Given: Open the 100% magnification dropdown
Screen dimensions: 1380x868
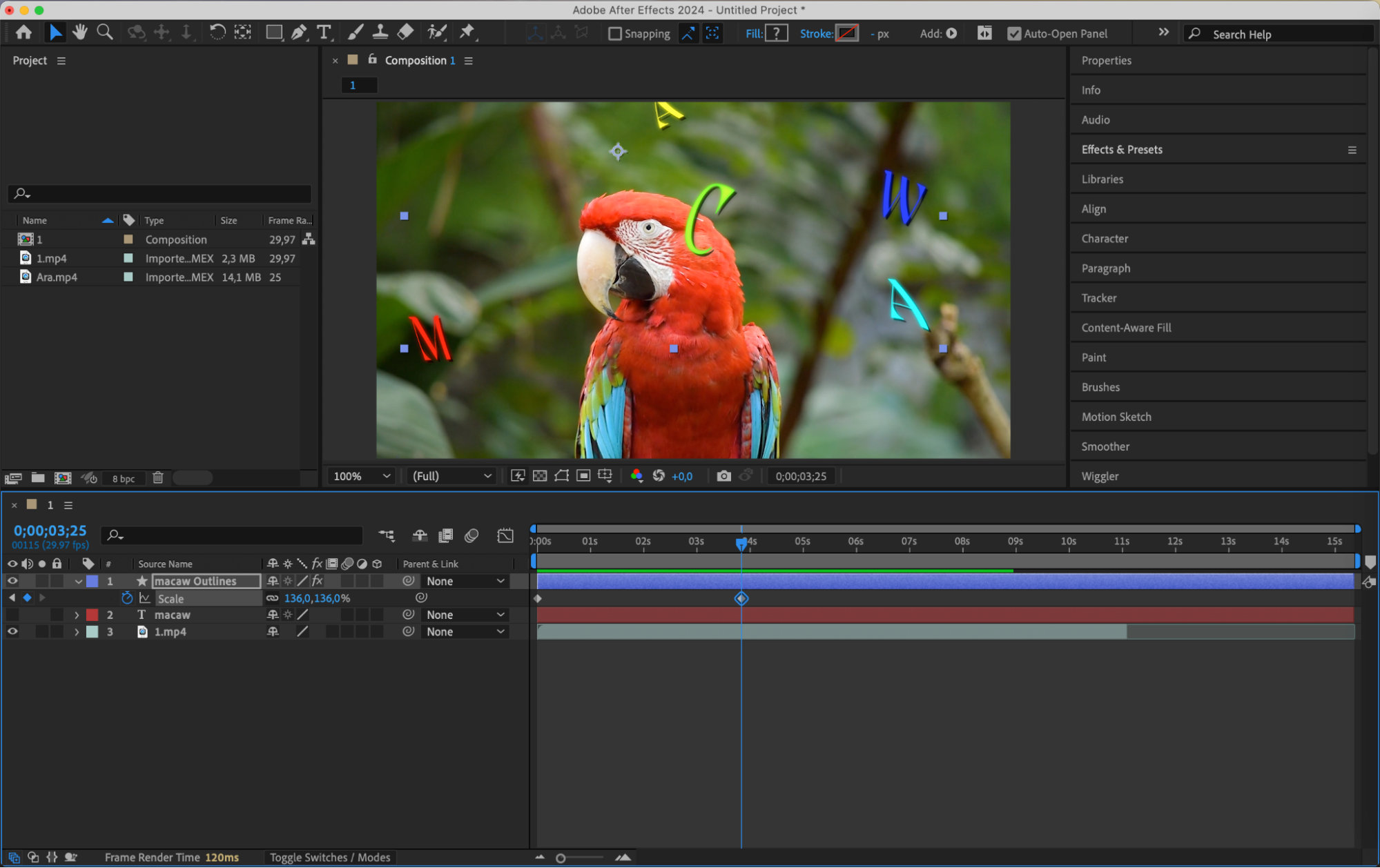Looking at the screenshot, I should click(362, 476).
